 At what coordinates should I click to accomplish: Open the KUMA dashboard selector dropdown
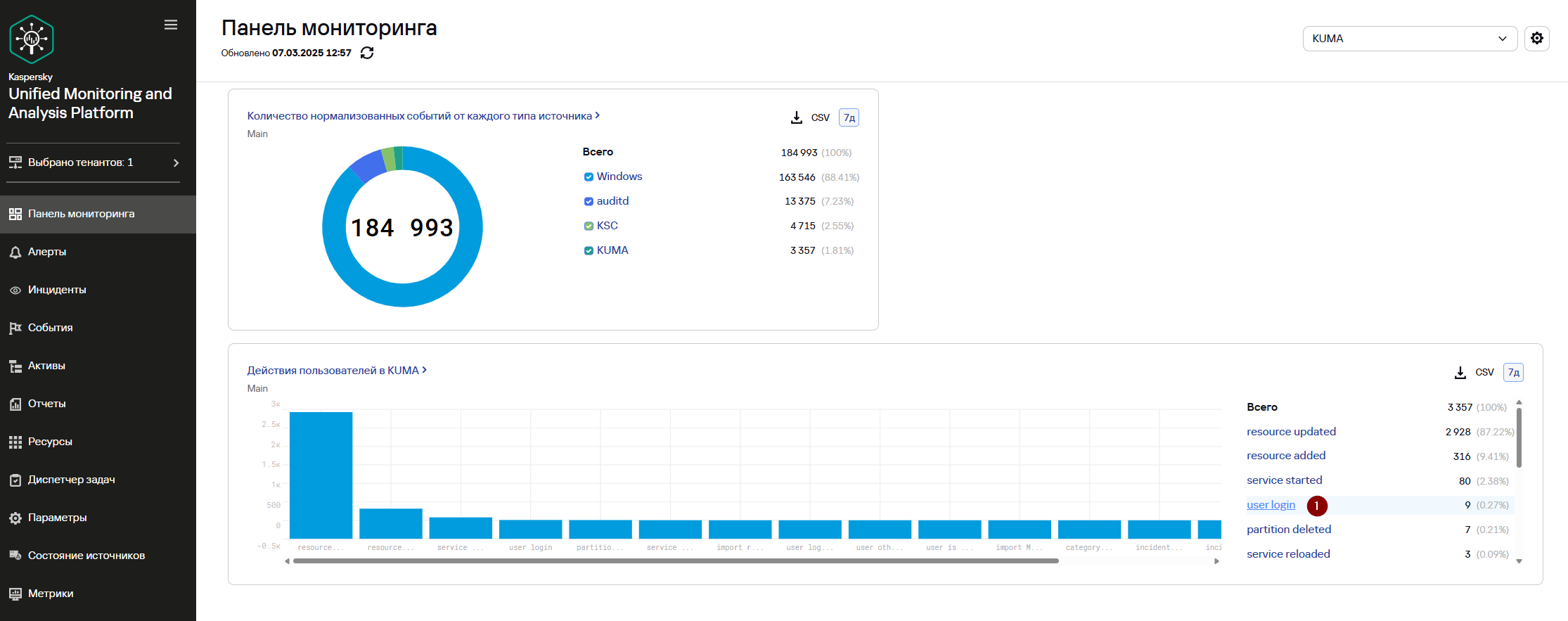[1410, 39]
